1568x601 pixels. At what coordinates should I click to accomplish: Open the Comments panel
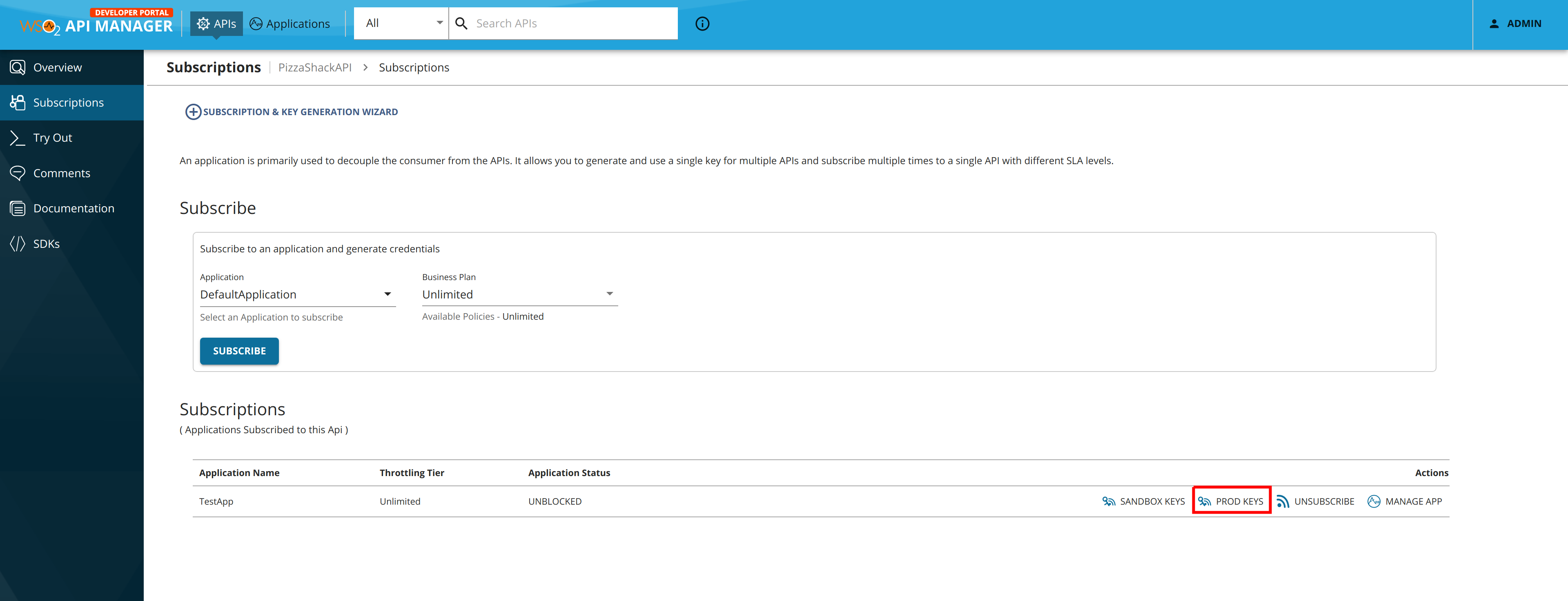click(x=62, y=173)
